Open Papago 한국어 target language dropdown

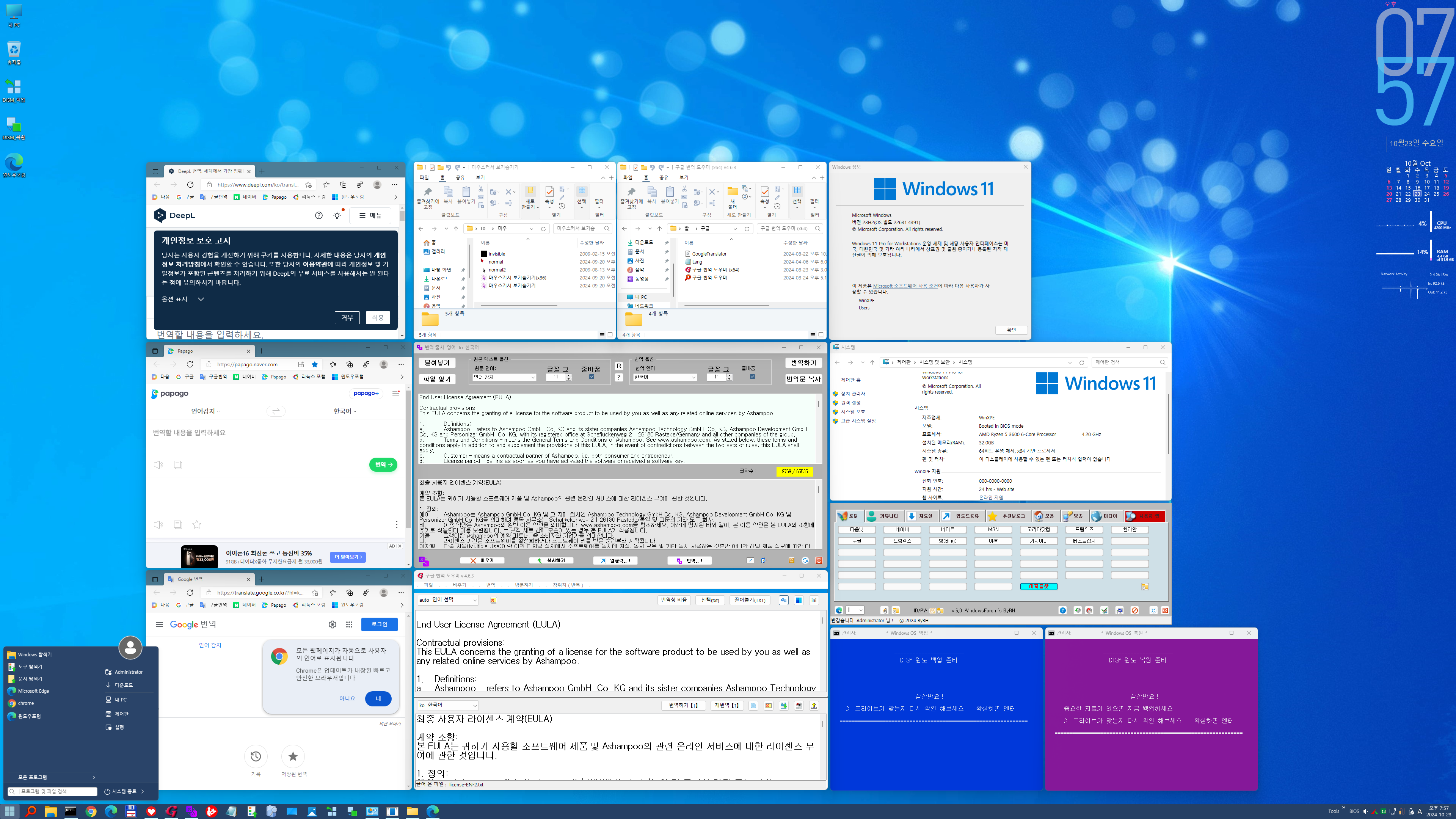(x=345, y=411)
